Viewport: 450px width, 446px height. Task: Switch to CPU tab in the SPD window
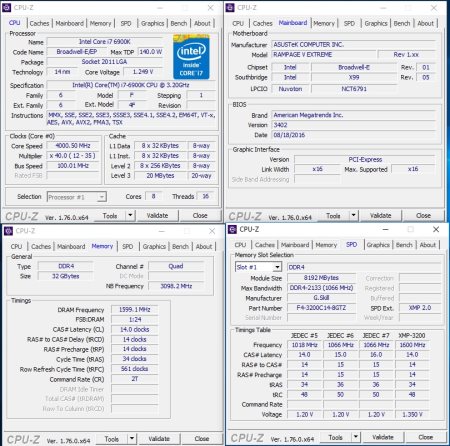240,245
